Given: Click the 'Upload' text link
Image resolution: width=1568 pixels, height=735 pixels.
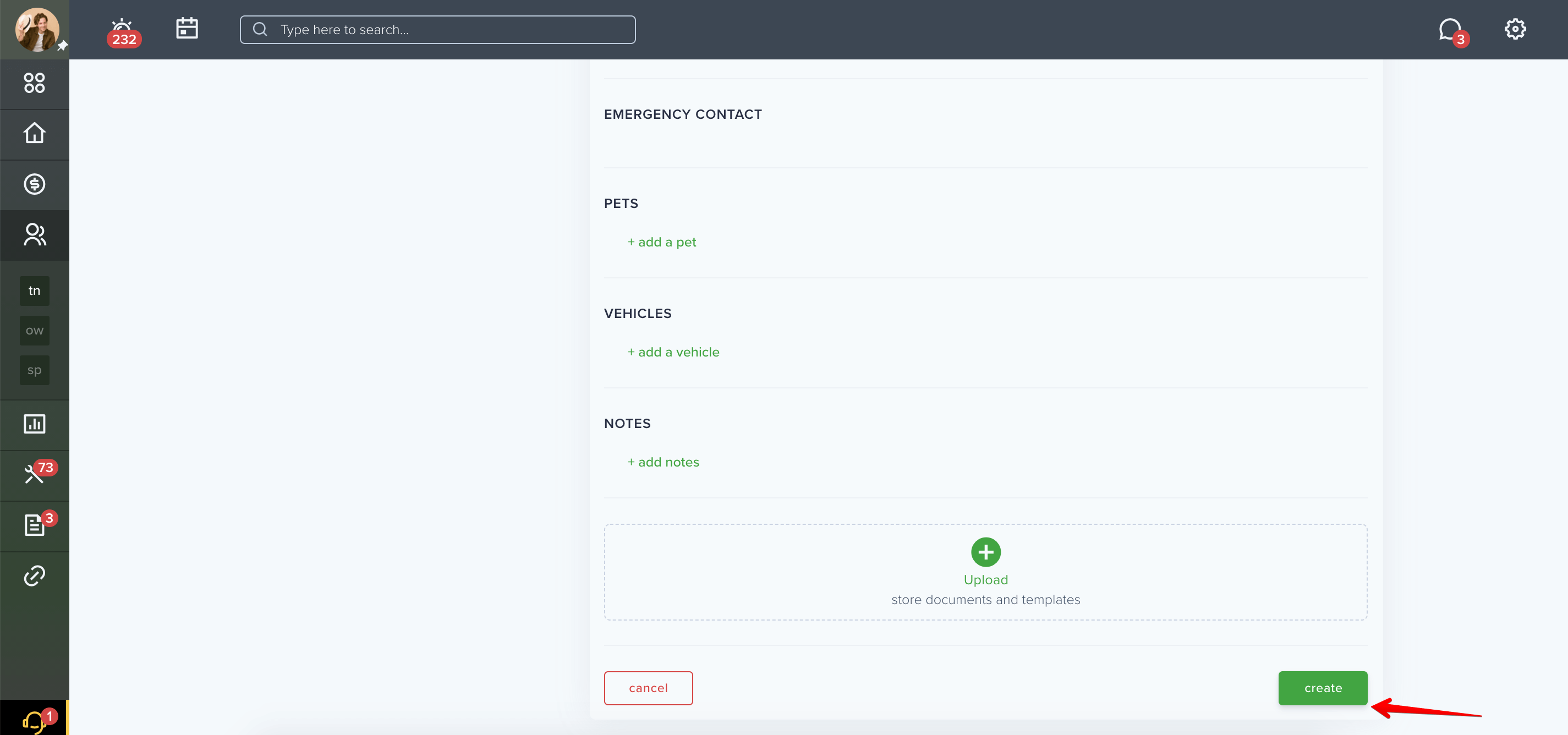Looking at the screenshot, I should (x=985, y=580).
